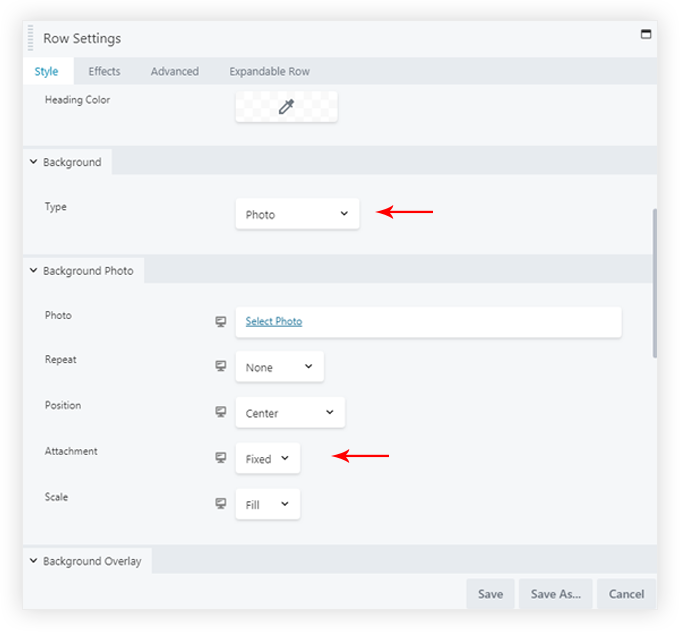Switch to the Advanced tab
The image size is (680, 632).
click(x=175, y=71)
